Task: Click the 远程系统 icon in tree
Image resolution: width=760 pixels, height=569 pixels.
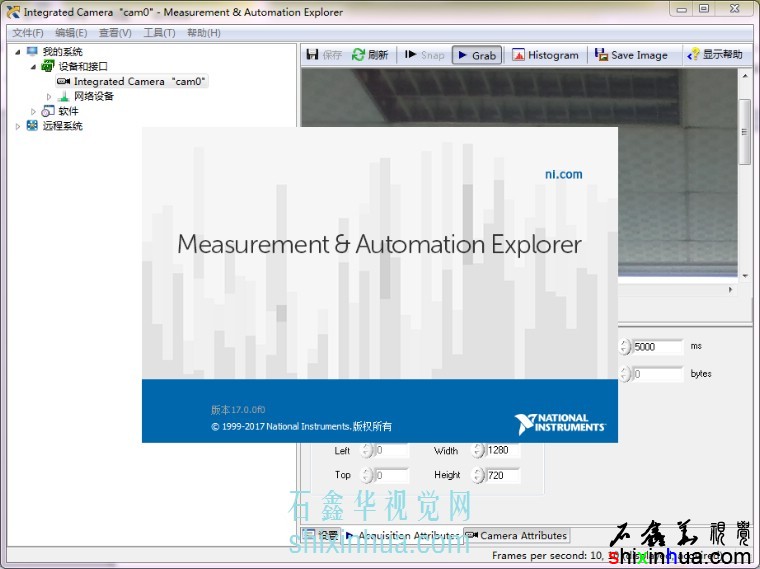Action: (33, 126)
